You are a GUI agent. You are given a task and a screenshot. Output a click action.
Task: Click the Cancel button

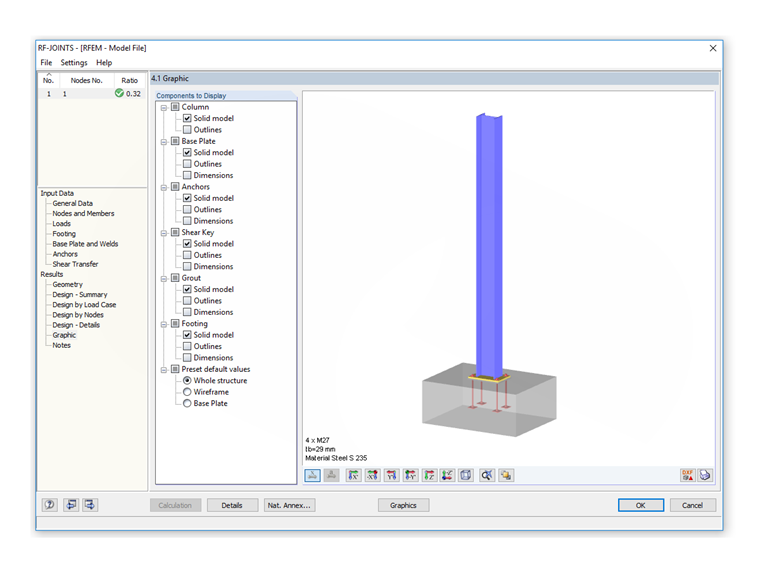(x=693, y=505)
